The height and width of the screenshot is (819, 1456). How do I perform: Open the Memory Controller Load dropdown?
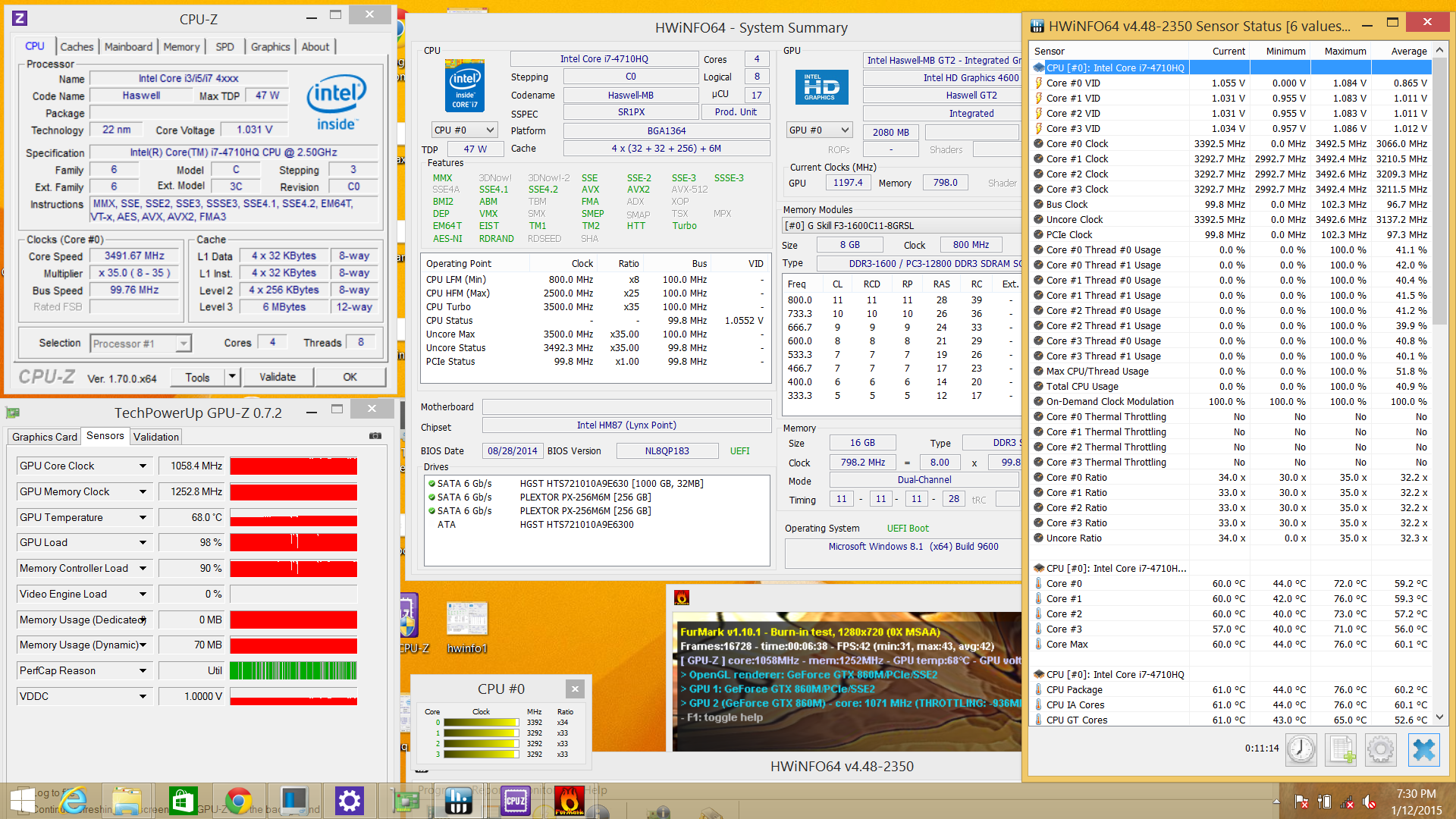pyautogui.click(x=143, y=568)
